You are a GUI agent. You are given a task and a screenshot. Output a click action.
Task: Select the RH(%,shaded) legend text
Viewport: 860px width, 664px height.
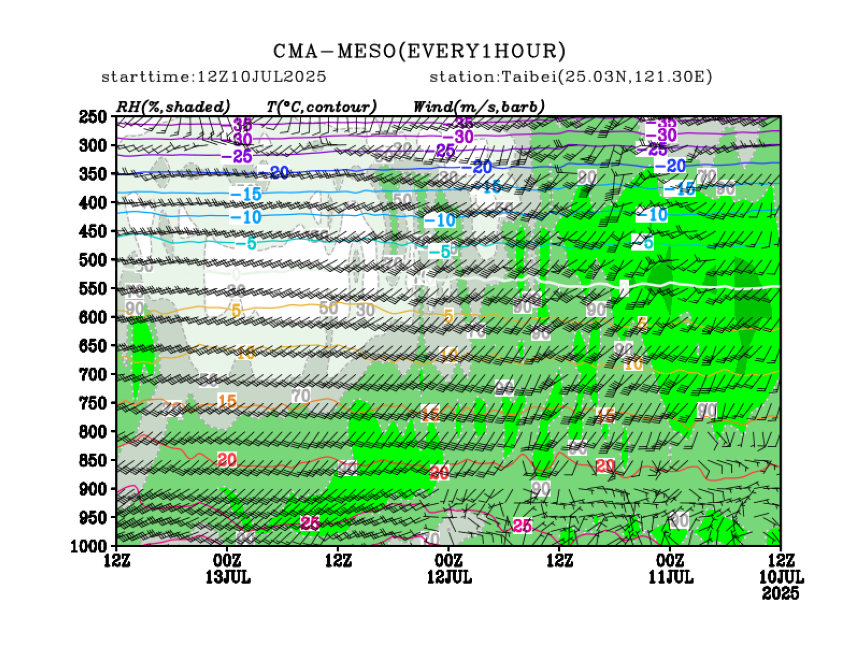(x=173, y=106)
